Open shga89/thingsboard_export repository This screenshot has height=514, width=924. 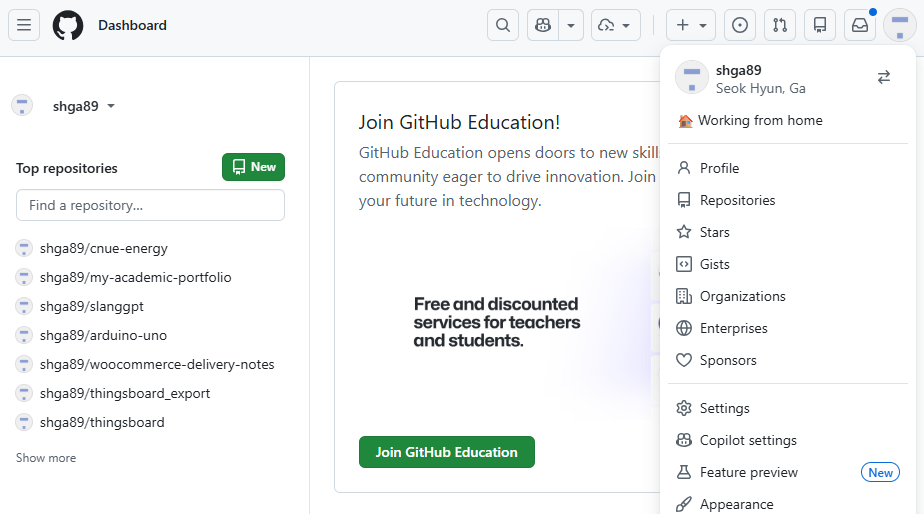click(x=125, y=393)
